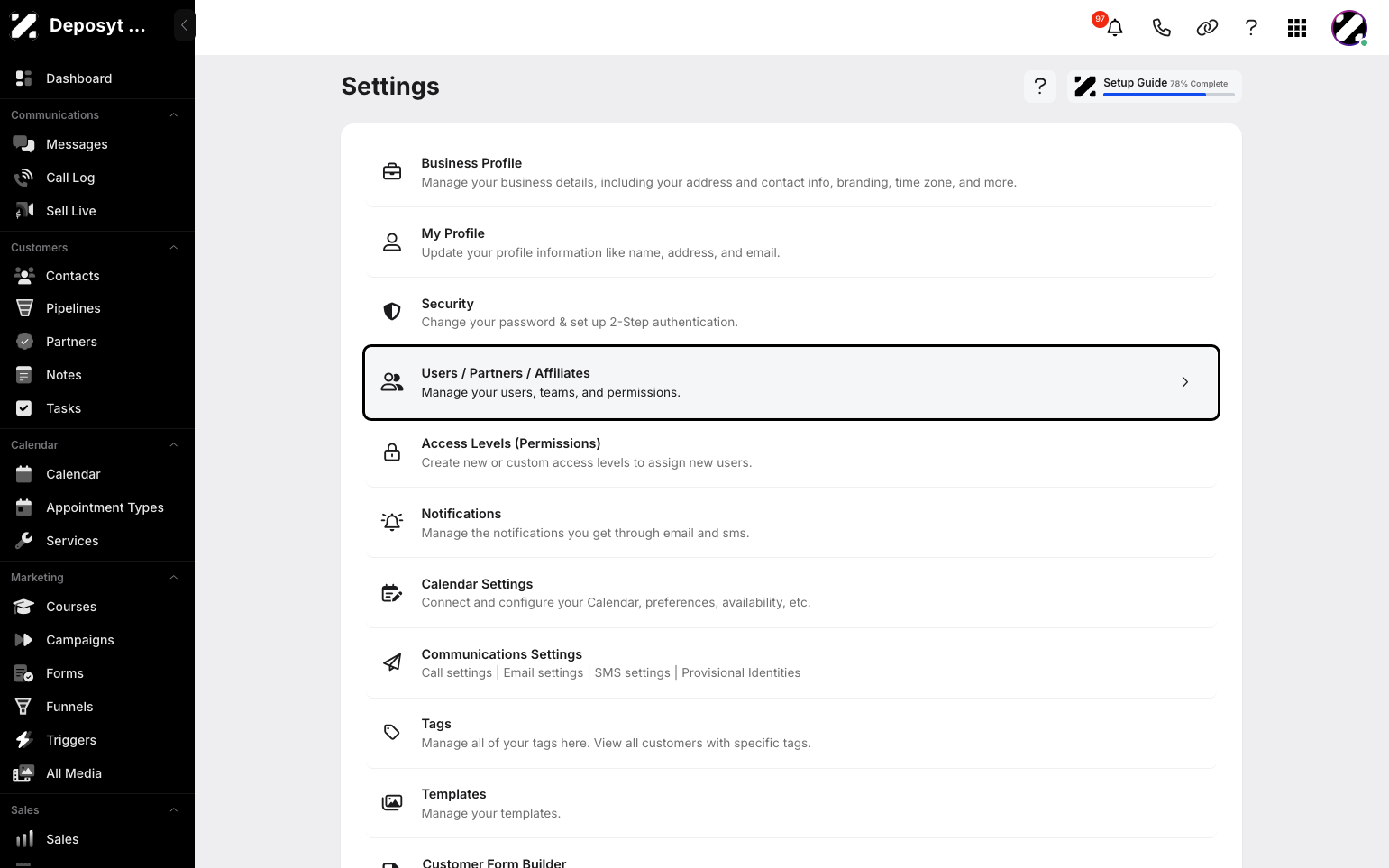1389x868 pixels.
Task: Click the help question mark beside Setup Guide
Action: [1040, 86]
